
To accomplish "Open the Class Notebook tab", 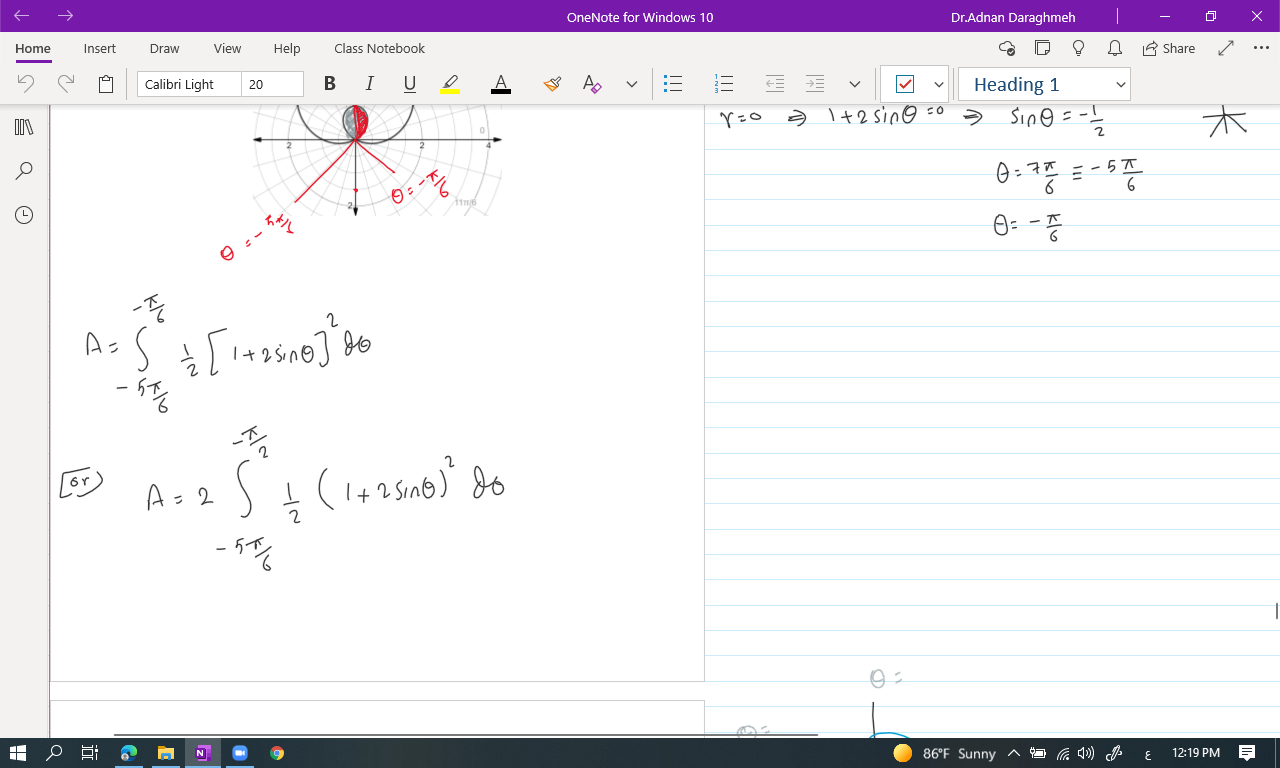I will pyautogui.click(x=379, y=48).
